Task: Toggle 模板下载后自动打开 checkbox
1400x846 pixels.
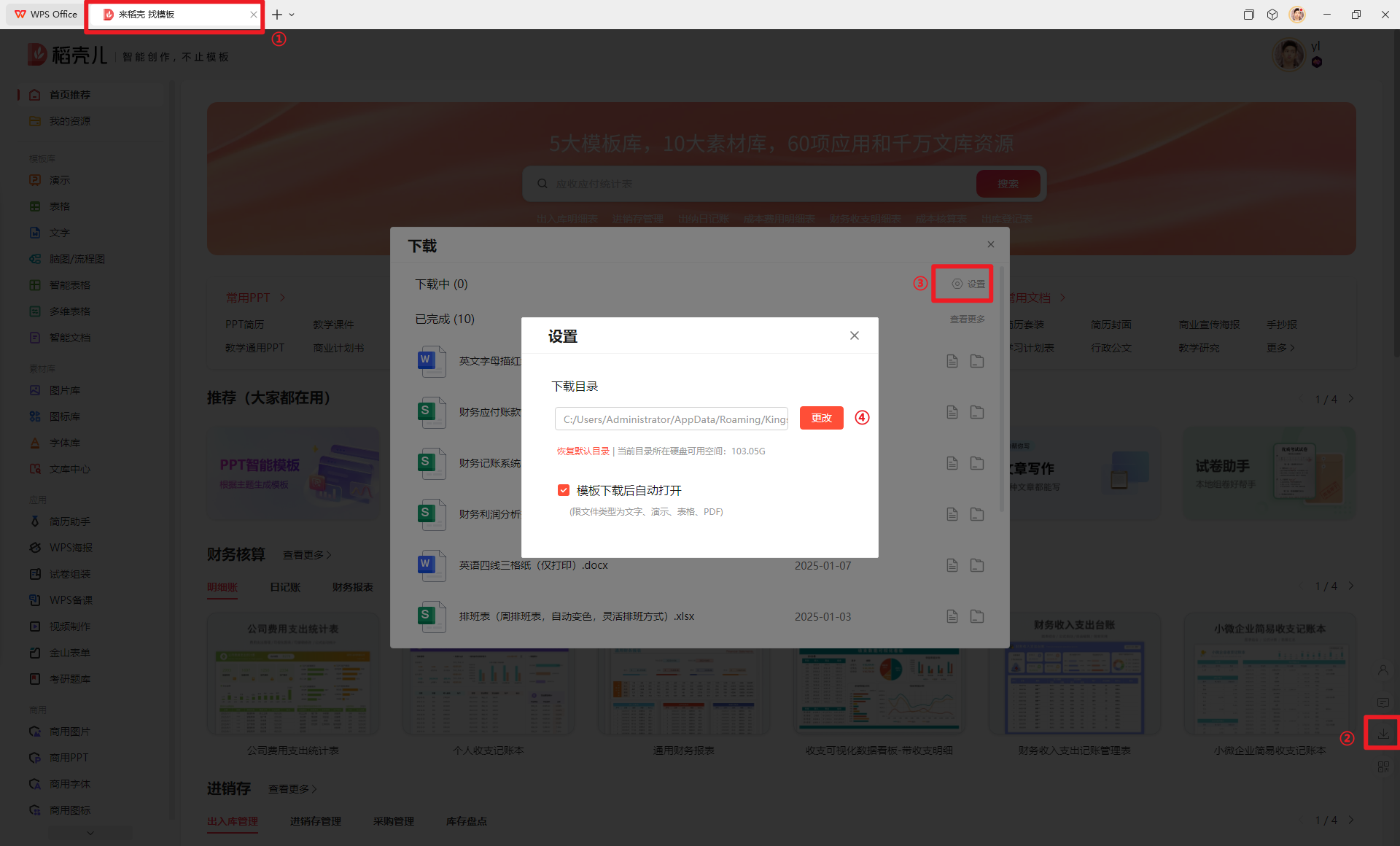Action: [x=564, y=490]
